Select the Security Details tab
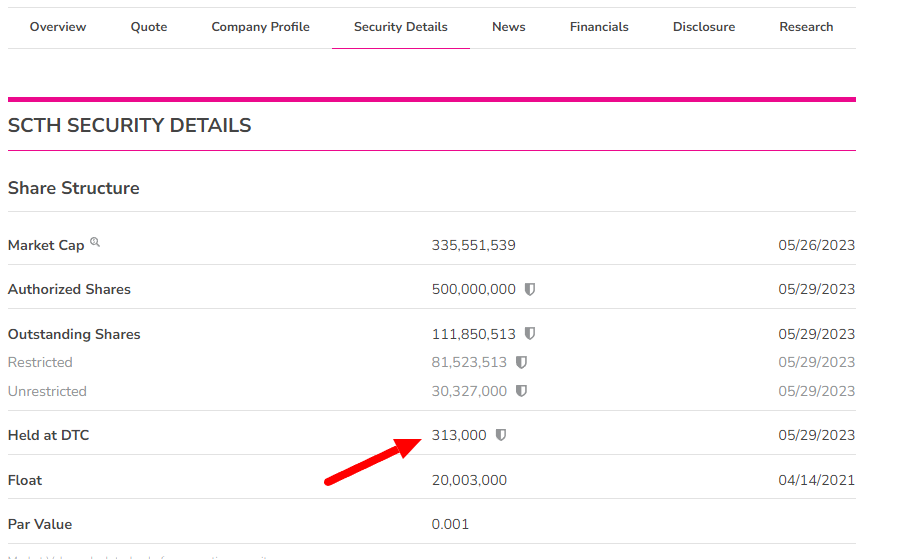This screenshot has width=906, height=559. [x=400, y=27]
